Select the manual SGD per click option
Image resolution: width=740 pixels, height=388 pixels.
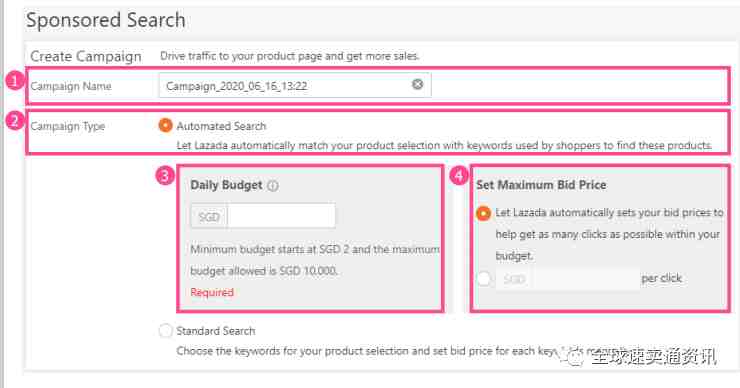coord(484,278)
